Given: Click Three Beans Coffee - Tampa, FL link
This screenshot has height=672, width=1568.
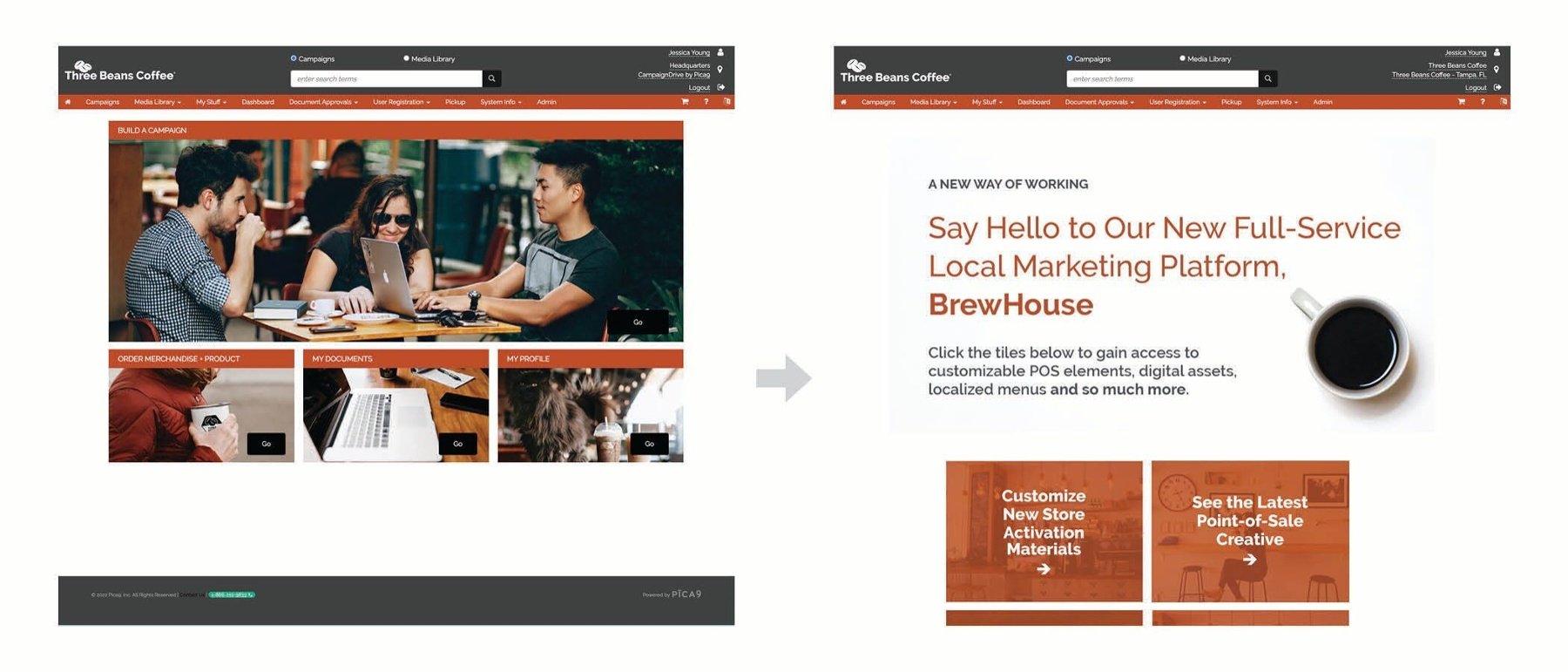Looking at the screenshot, I should point(1439,75).
